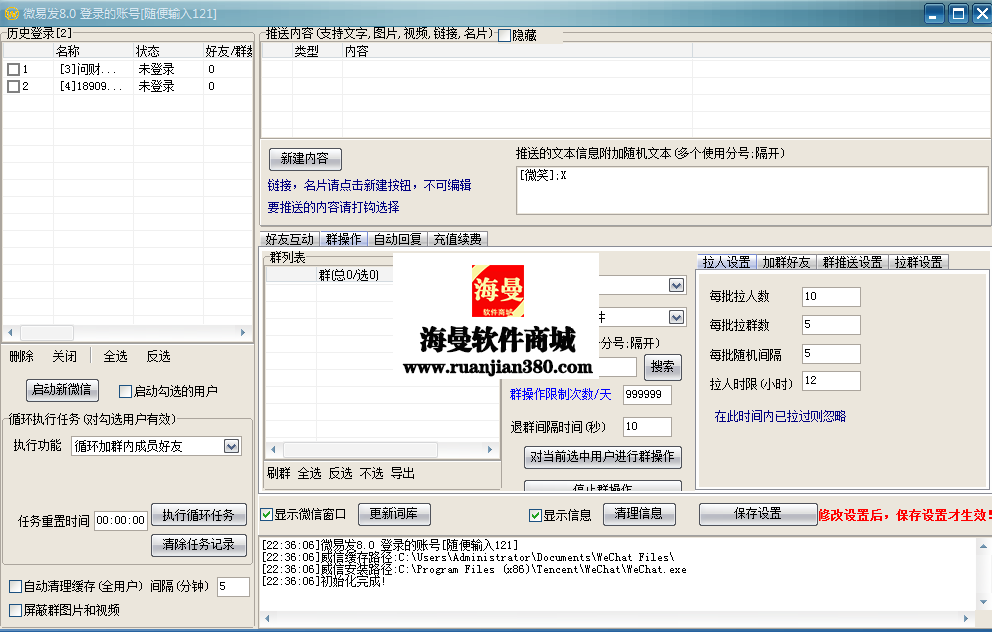This screenshot has width=992, height=632.
Task: Click 全选 under group list
Action: click(309, 474)
